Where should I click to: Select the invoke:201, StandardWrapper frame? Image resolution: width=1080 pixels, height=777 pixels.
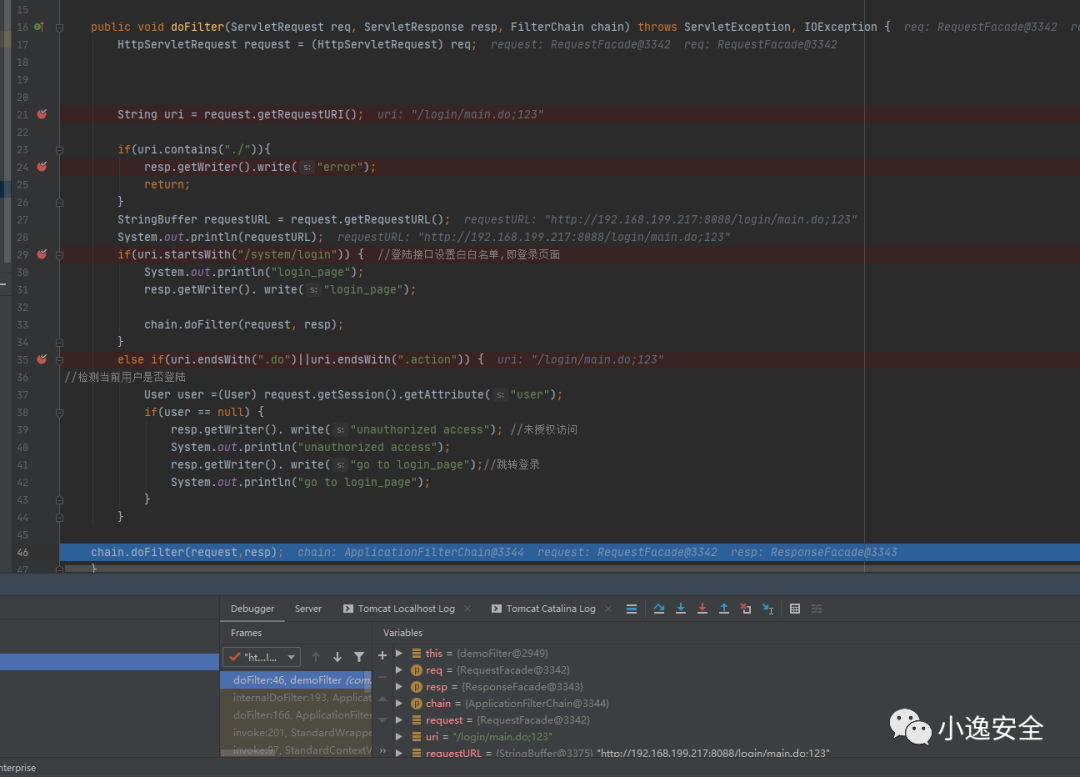click(x=296, y=732)
